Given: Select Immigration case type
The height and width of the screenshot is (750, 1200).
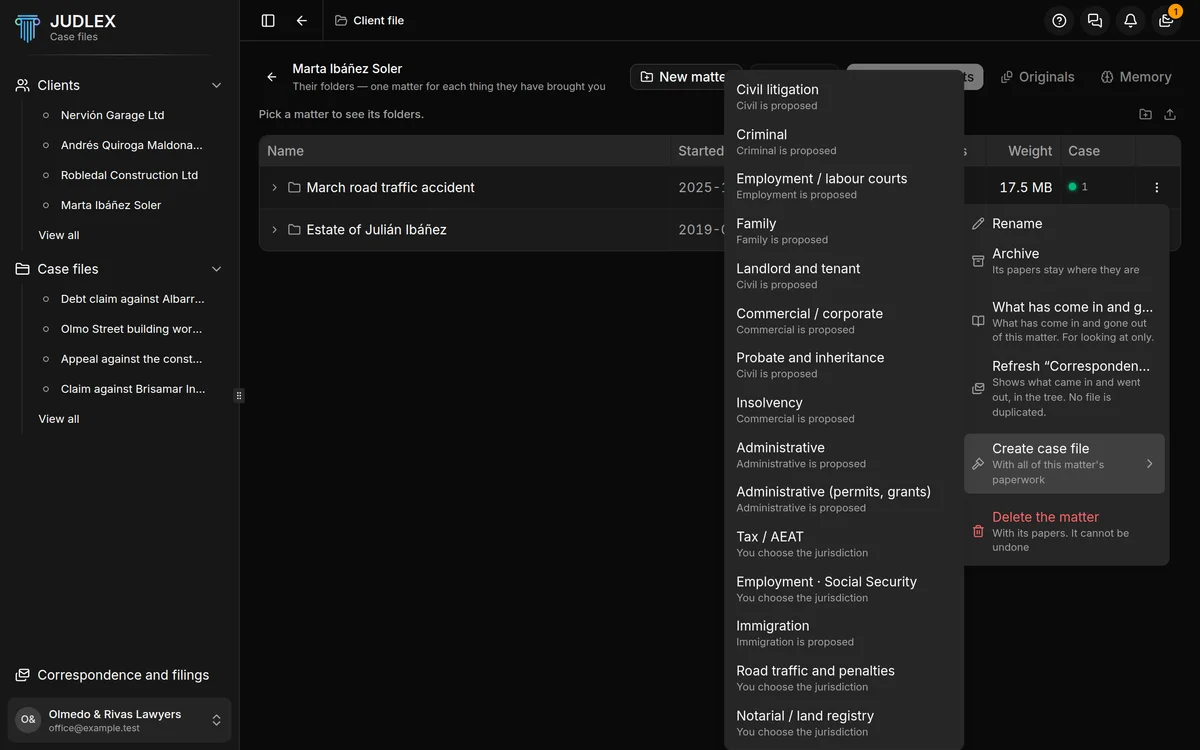Looking at the screenshot, I should [x=843, y=633].
